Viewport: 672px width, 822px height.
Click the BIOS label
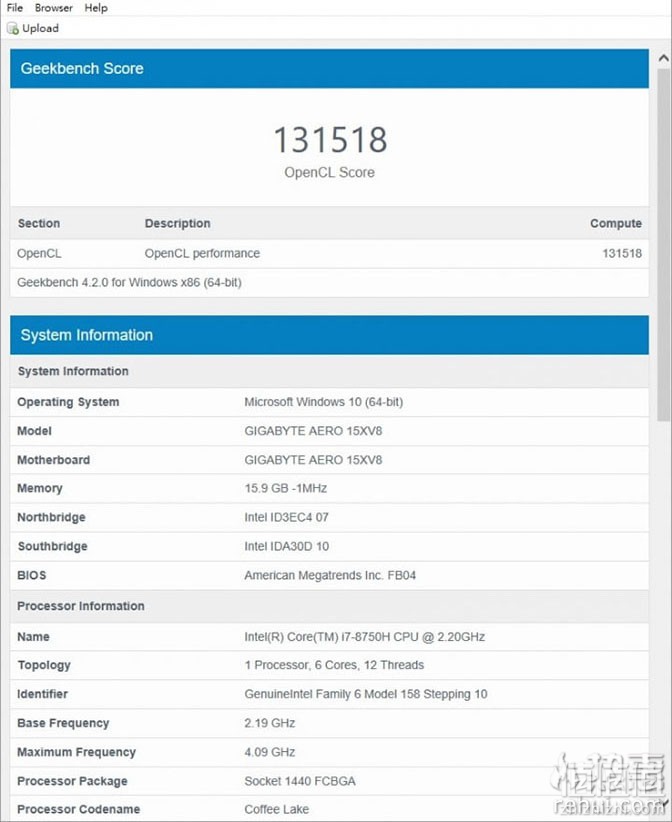point(31,575)
